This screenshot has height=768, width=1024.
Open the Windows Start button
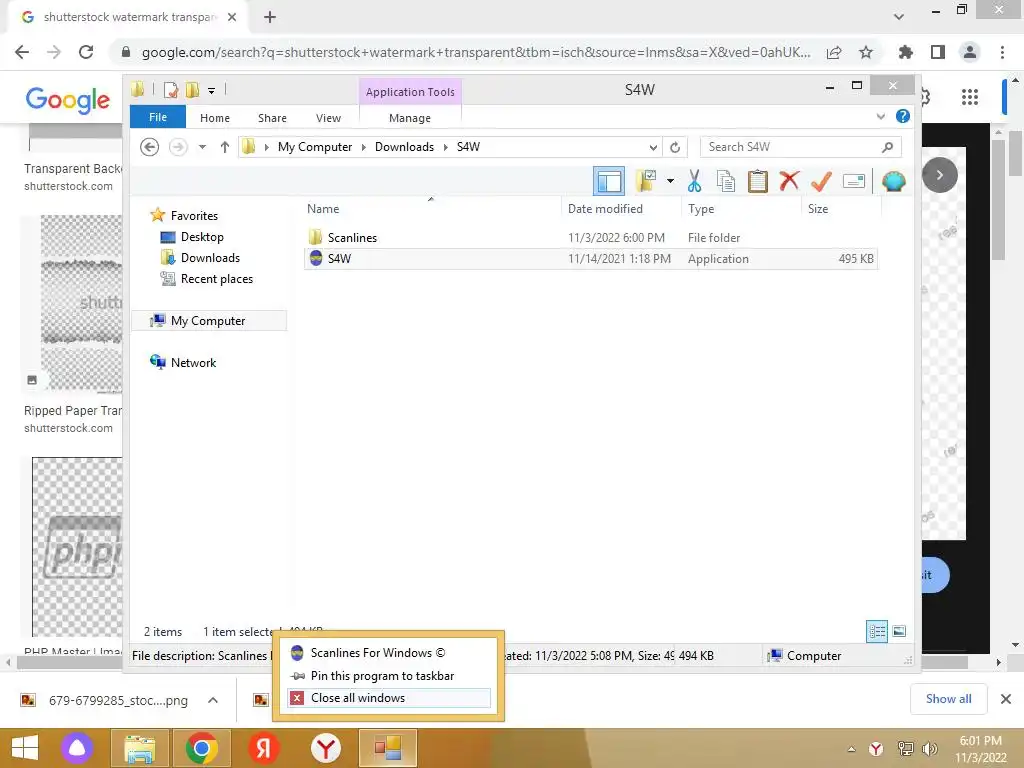[x=25, y=748]
